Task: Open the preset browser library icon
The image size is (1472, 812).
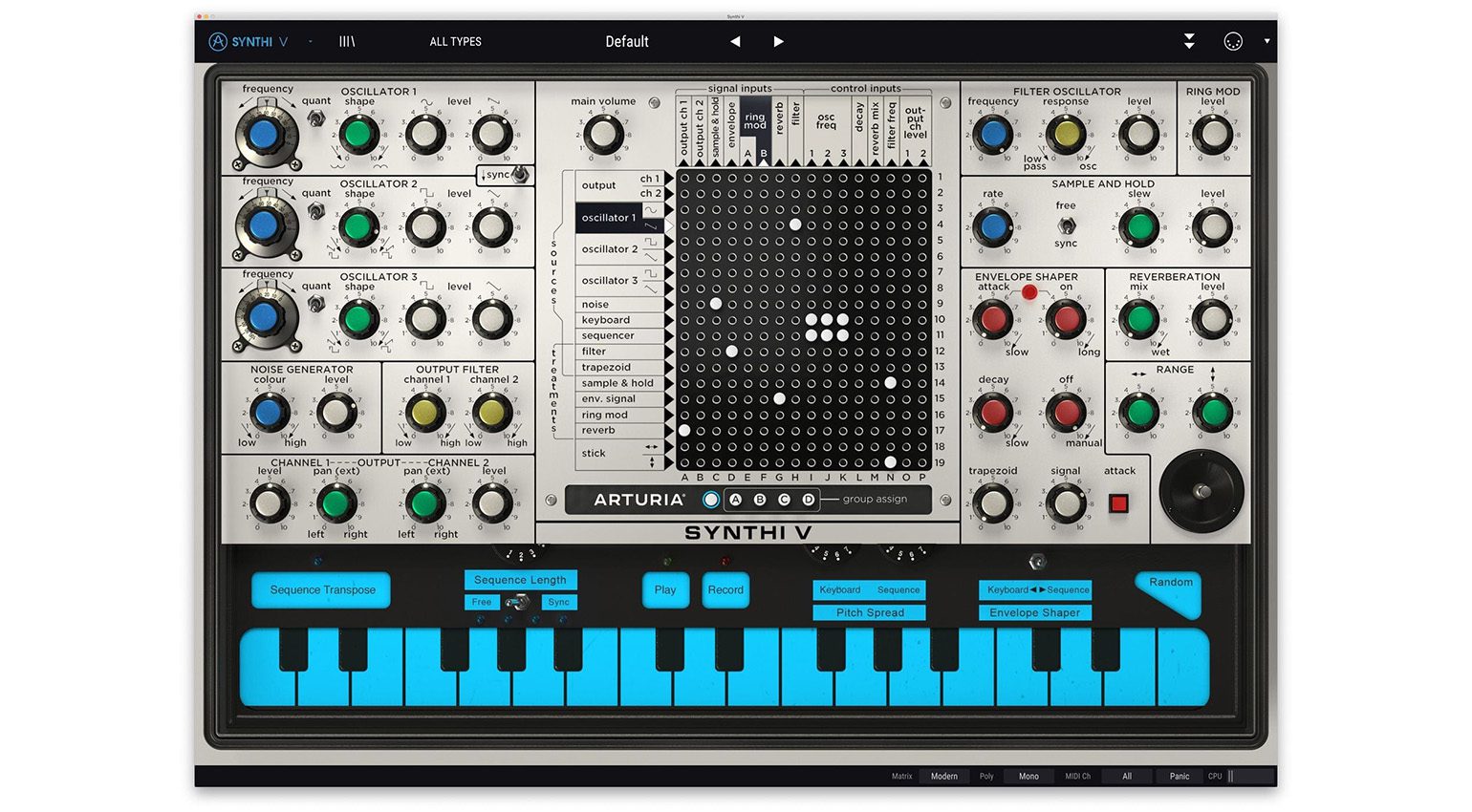Action: click(x=347, y=41)
